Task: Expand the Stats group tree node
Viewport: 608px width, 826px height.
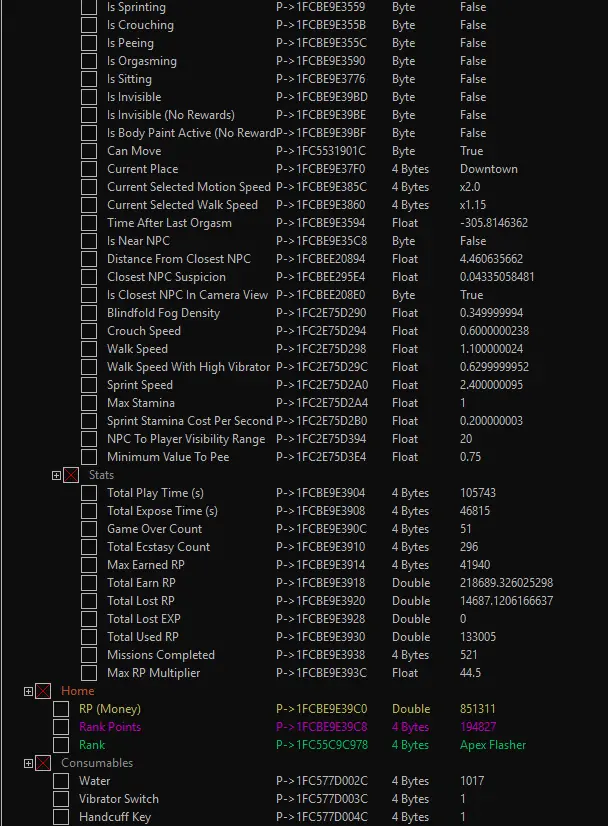Action: (x=57, y=476)
